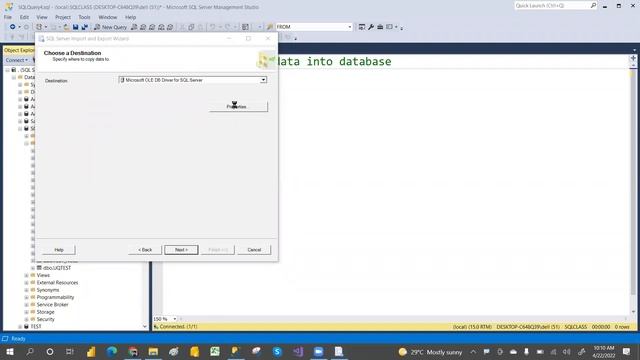Click the SQLCLASS database name in status bar

click(576, 327)
